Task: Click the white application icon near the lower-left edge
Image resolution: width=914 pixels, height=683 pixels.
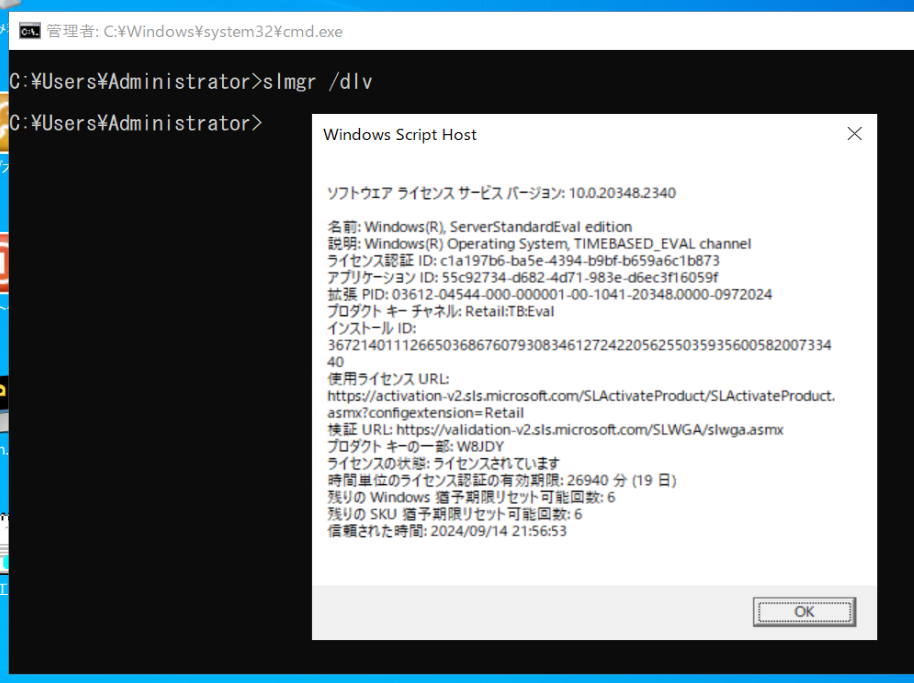Action: pyautogui.click(x=4, y=540)
